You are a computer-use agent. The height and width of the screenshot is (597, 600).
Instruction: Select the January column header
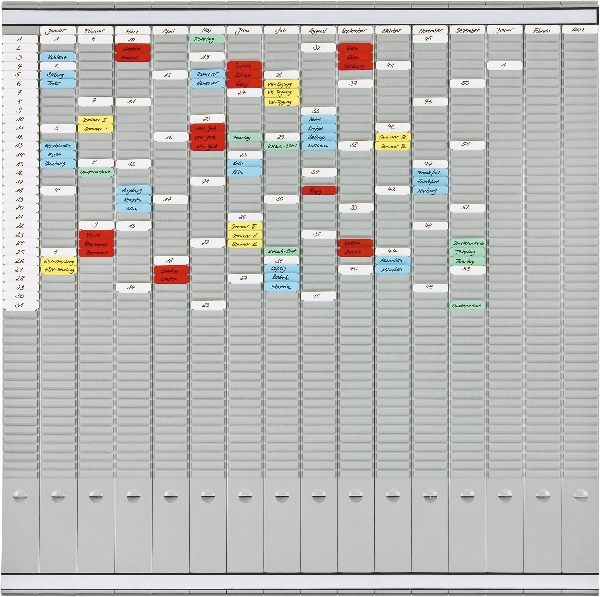click(58, 31)
